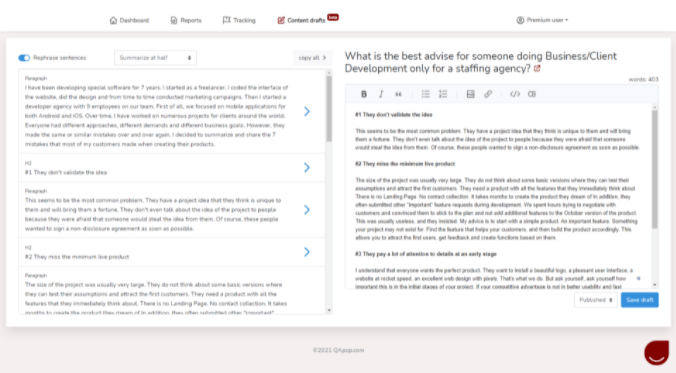Screen dimensions: 676x373
Task: Click the Save draft button
Action: [x=639, y=300]
